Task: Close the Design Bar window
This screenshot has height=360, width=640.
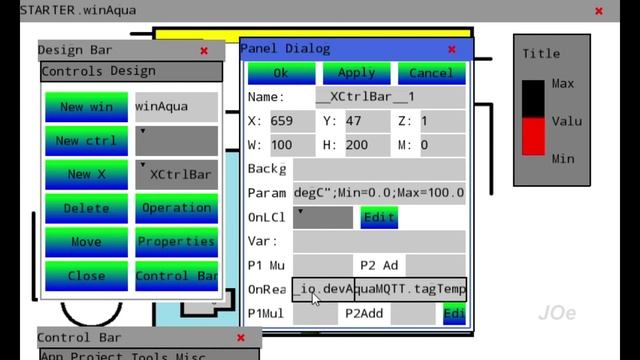Action: pyautogui.click(x=204, y=51)
